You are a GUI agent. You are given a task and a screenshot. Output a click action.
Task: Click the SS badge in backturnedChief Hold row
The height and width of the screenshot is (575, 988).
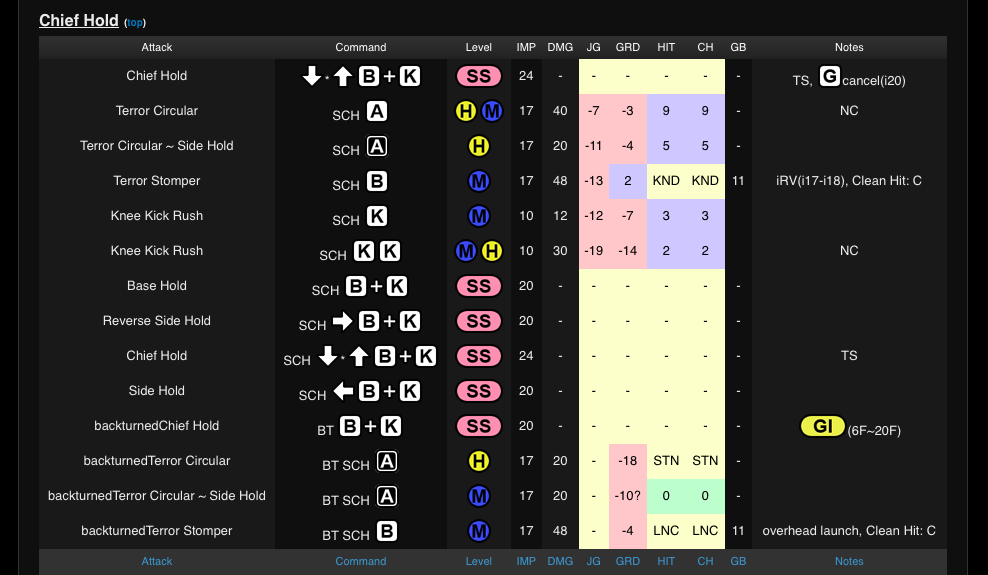point(479,426)
